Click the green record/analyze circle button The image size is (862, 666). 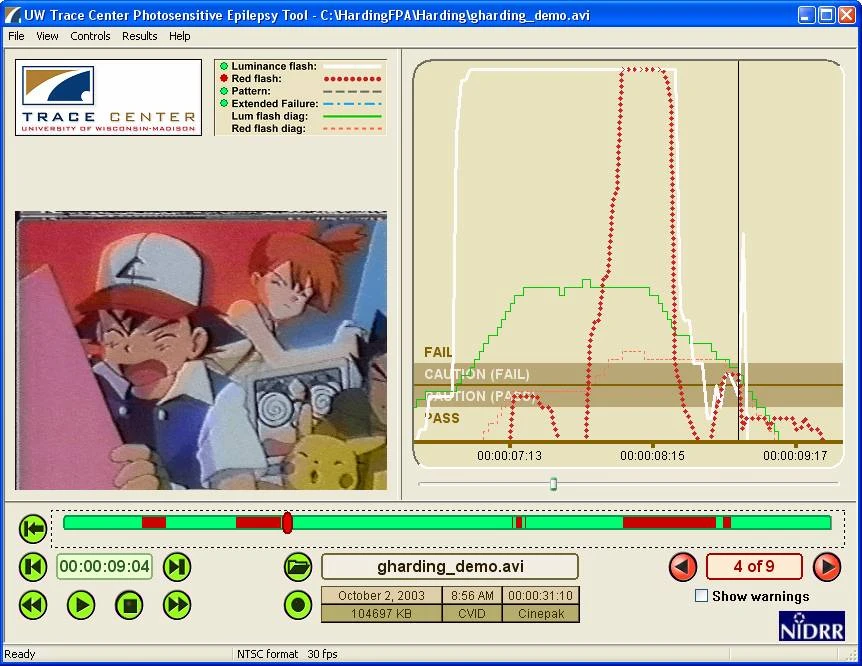coord(298,605)
